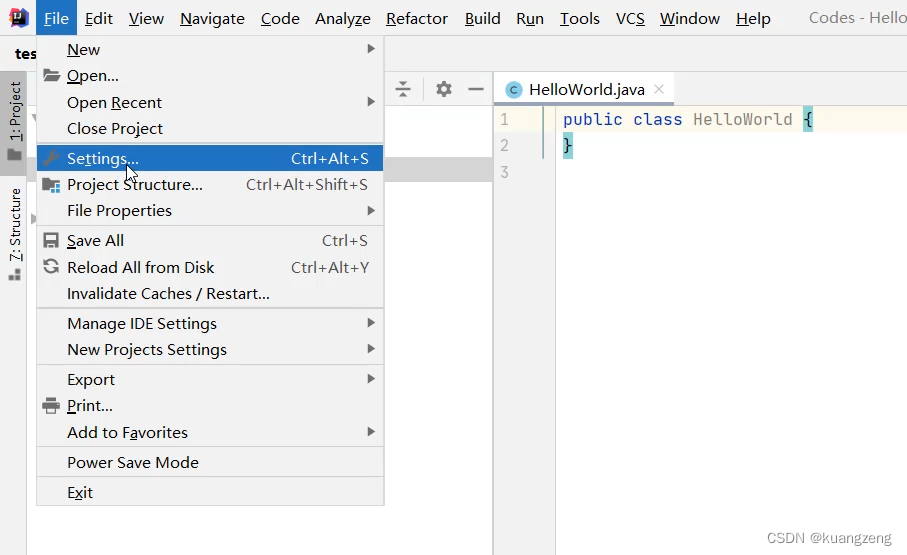Open the VCS menu

point(630,19)
